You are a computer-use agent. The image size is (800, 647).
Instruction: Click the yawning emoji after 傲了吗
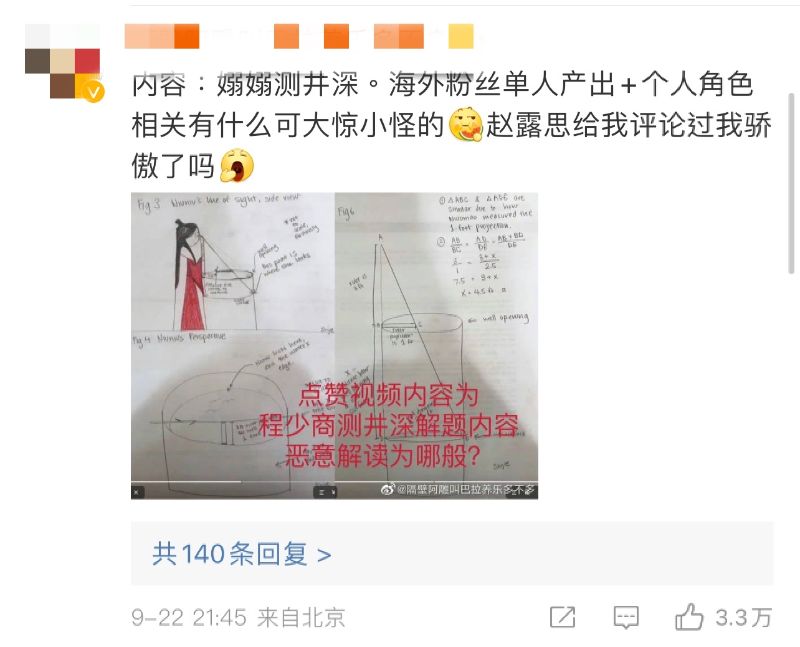point(237,165)
